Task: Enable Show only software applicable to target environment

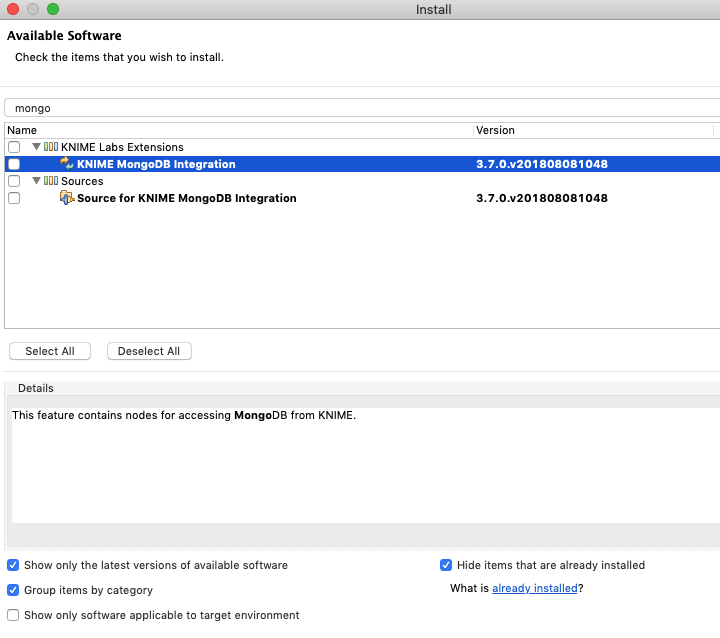Action: pos(13,615)
